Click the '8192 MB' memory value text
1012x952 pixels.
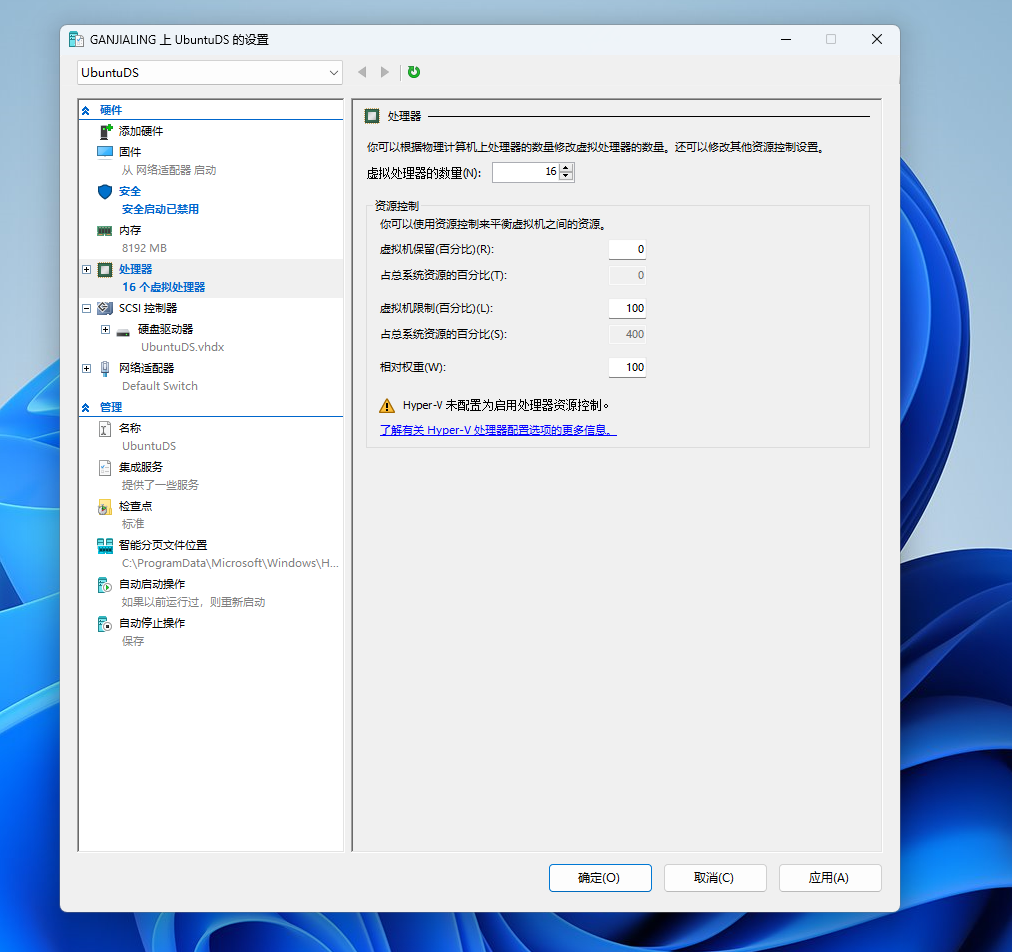[x=144, y=248]
